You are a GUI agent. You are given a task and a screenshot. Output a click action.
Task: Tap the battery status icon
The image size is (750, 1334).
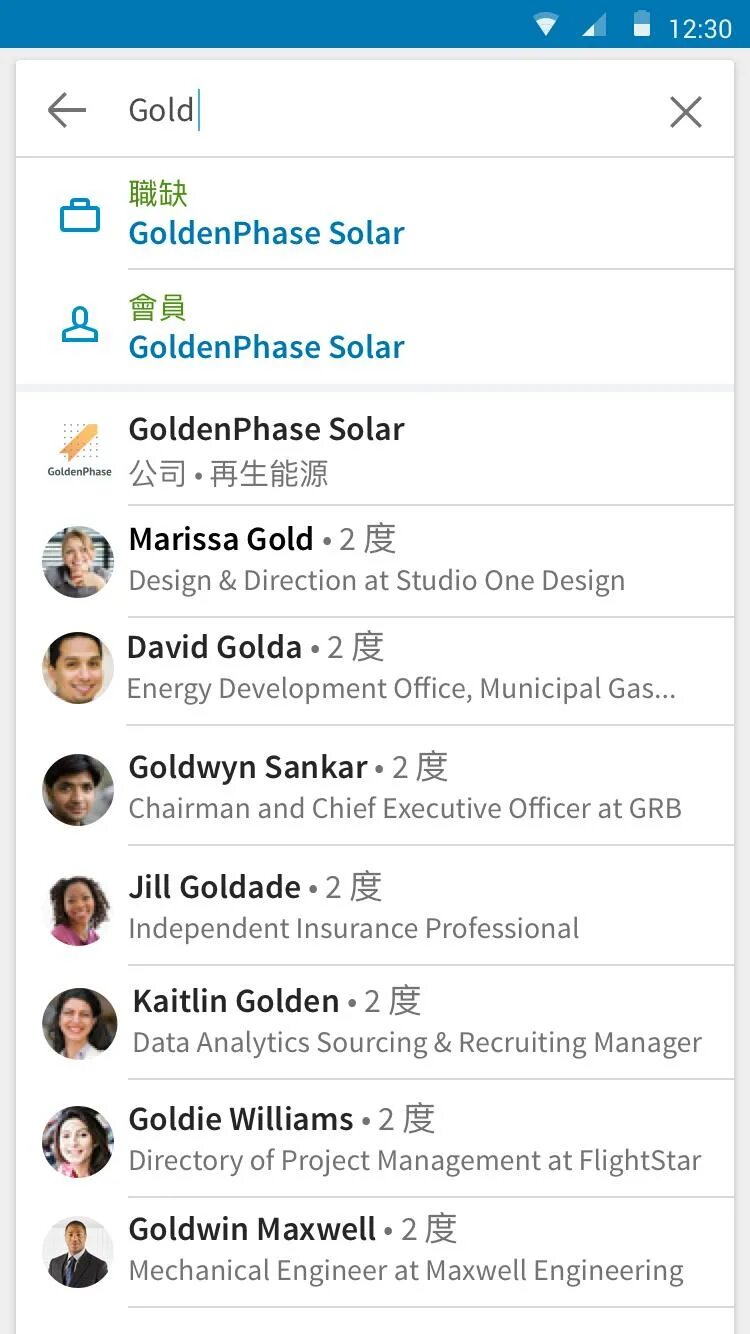[642, 25]
